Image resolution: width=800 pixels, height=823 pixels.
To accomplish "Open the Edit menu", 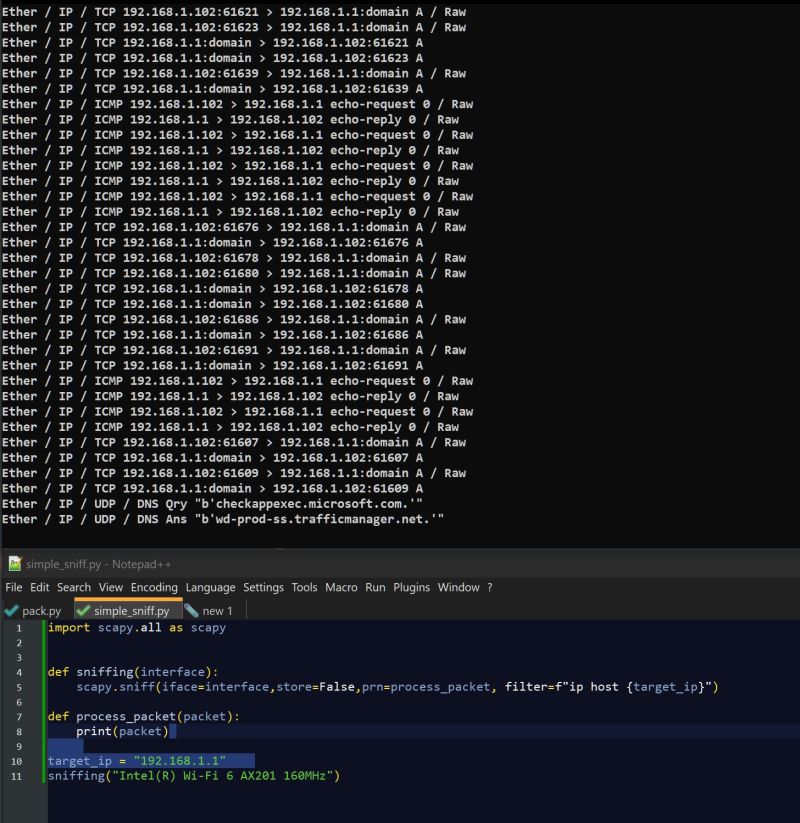I will point(39,587).
